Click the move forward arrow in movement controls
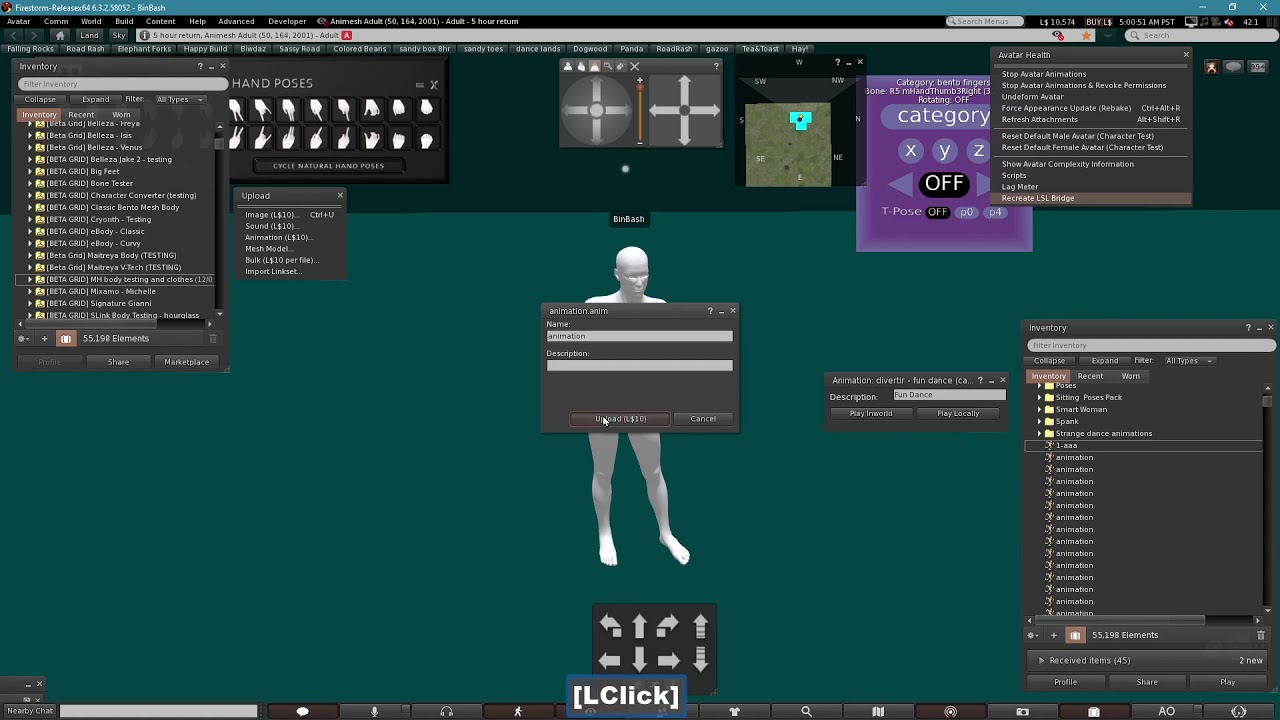1280x720 pixels. click(639, 627)
